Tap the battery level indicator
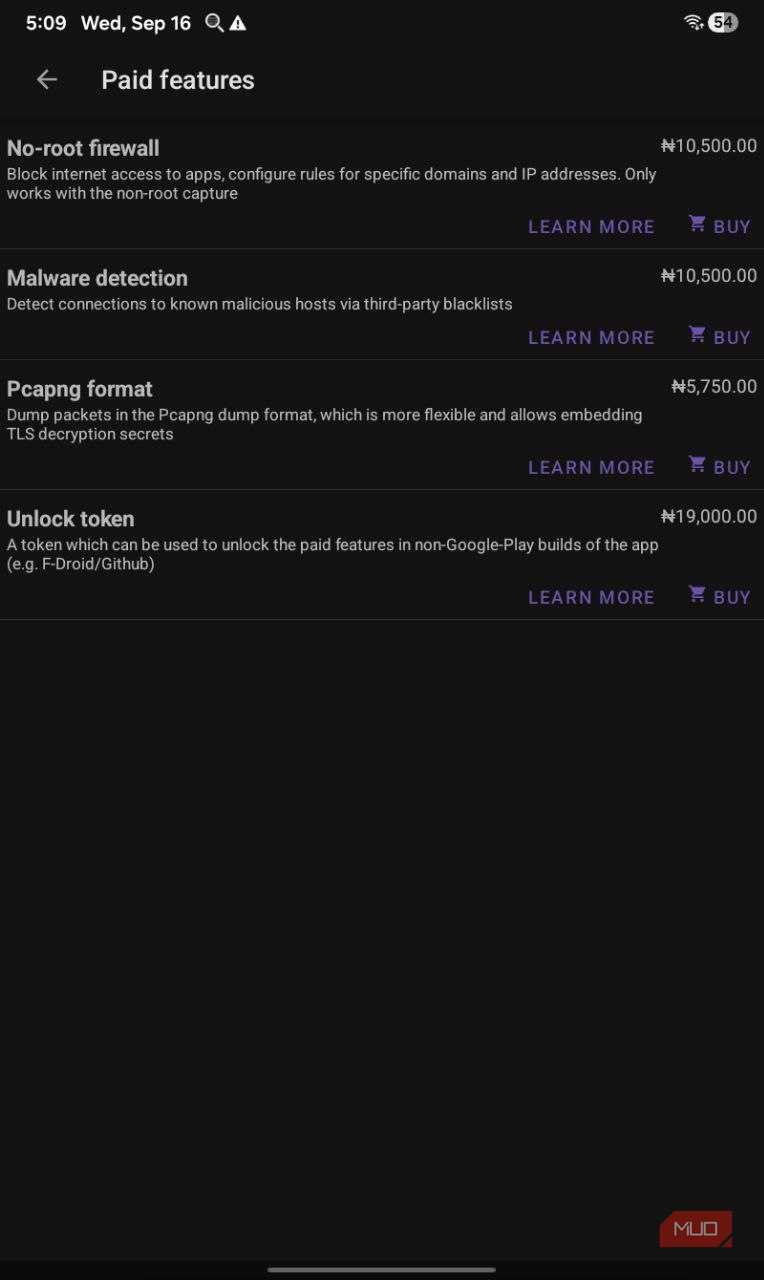Viewport: 764px width, 1280px height. (723, 23)
